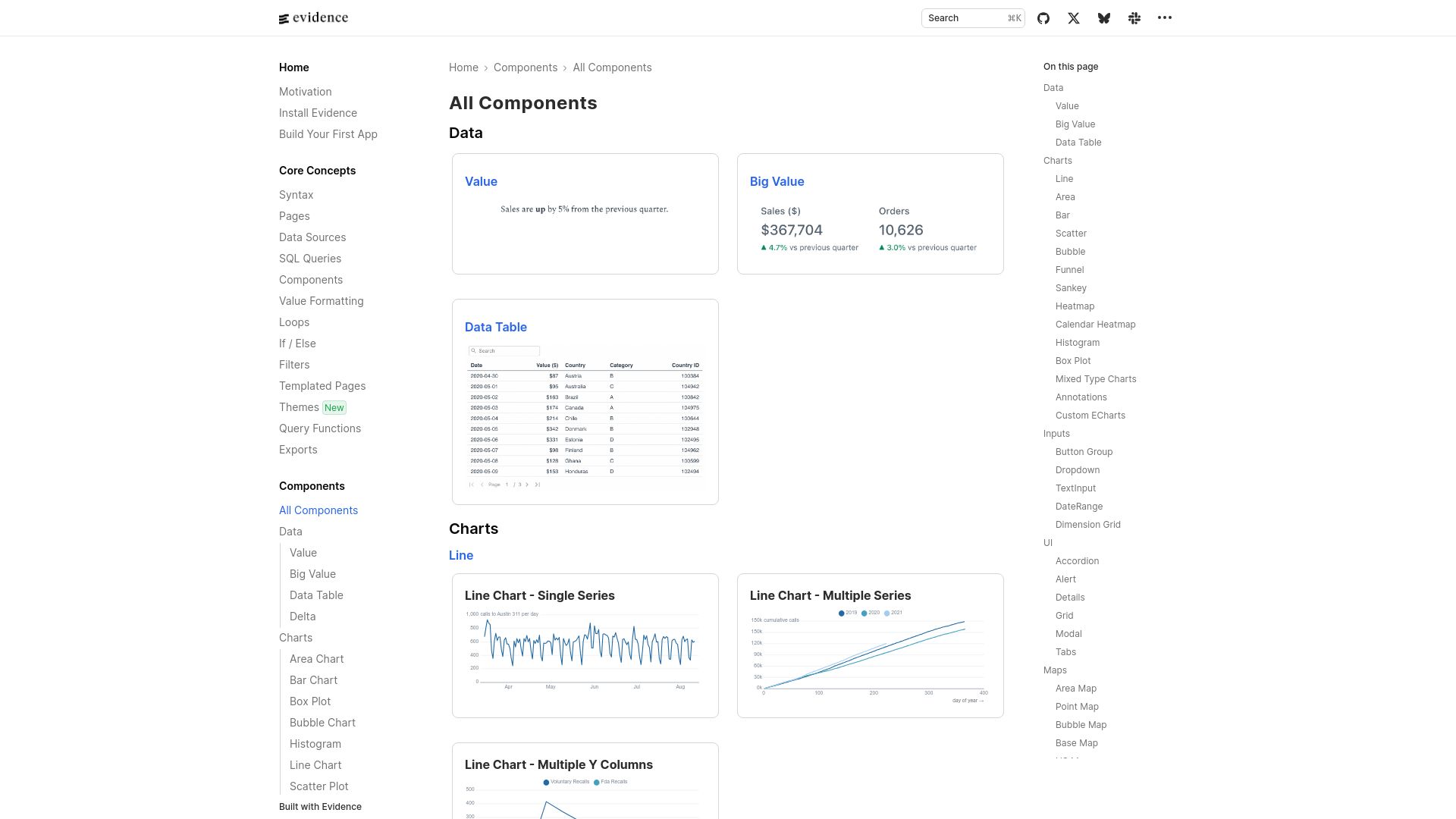Click the Search box in header
This screenshot has height=819, width=1456.
[973, 18]
